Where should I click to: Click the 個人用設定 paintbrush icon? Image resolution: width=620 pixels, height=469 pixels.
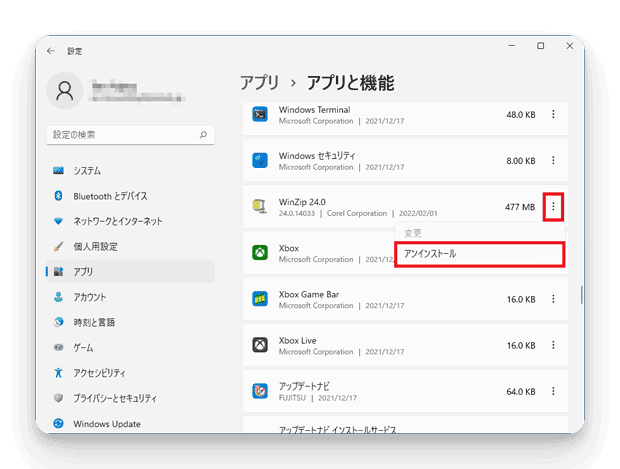tap(59, 246)
